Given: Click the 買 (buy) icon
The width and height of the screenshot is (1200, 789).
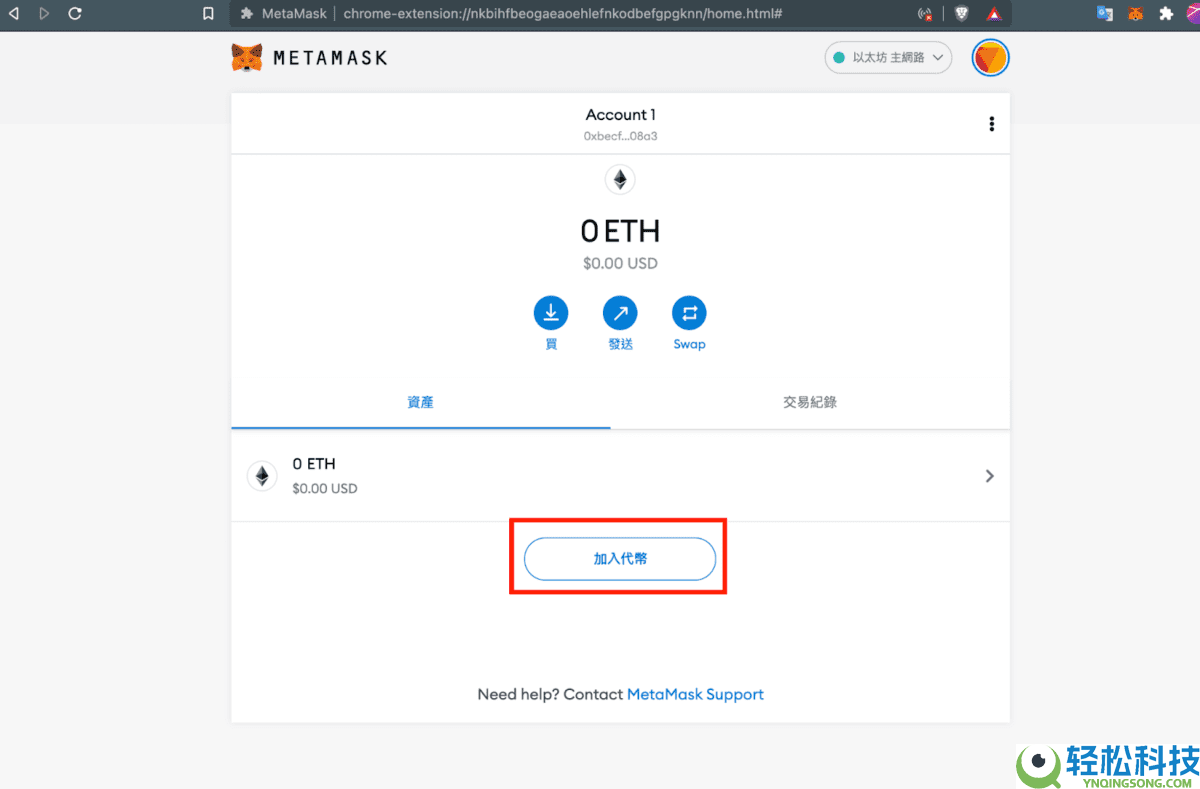Looking at the screenshot, I should 551,312.
